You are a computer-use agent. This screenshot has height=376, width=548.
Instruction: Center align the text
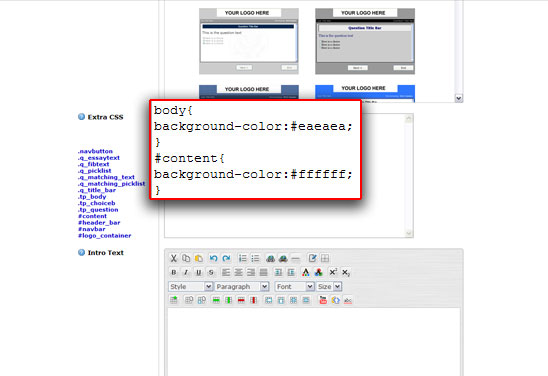238,273
